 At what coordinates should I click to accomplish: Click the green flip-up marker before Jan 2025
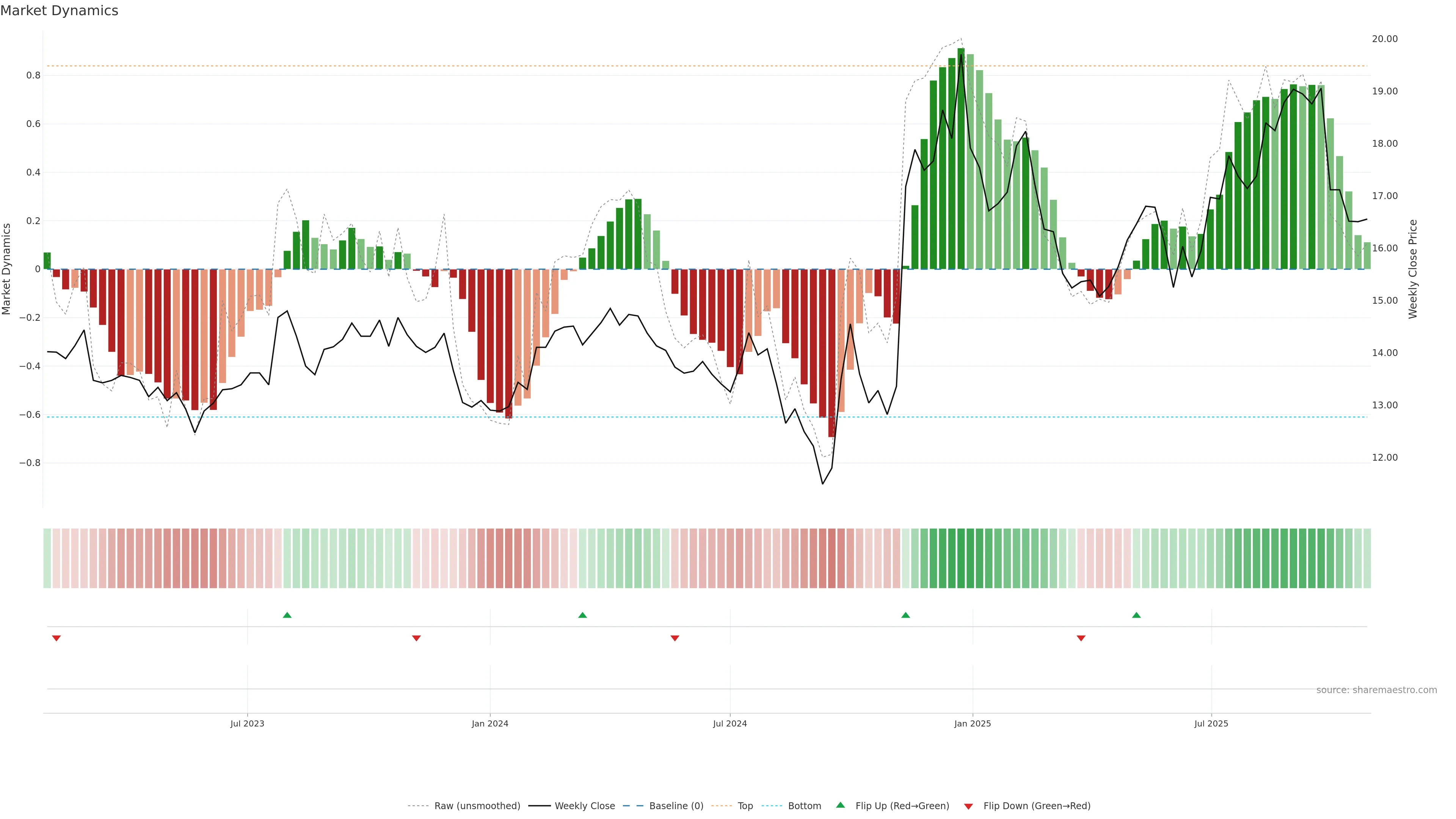[905, 615]
